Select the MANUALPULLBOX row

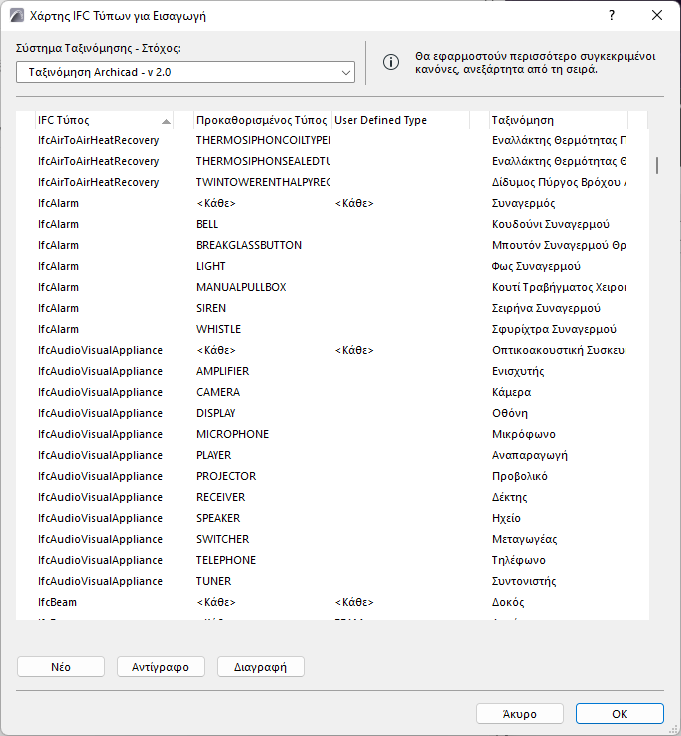pos(332,287)
